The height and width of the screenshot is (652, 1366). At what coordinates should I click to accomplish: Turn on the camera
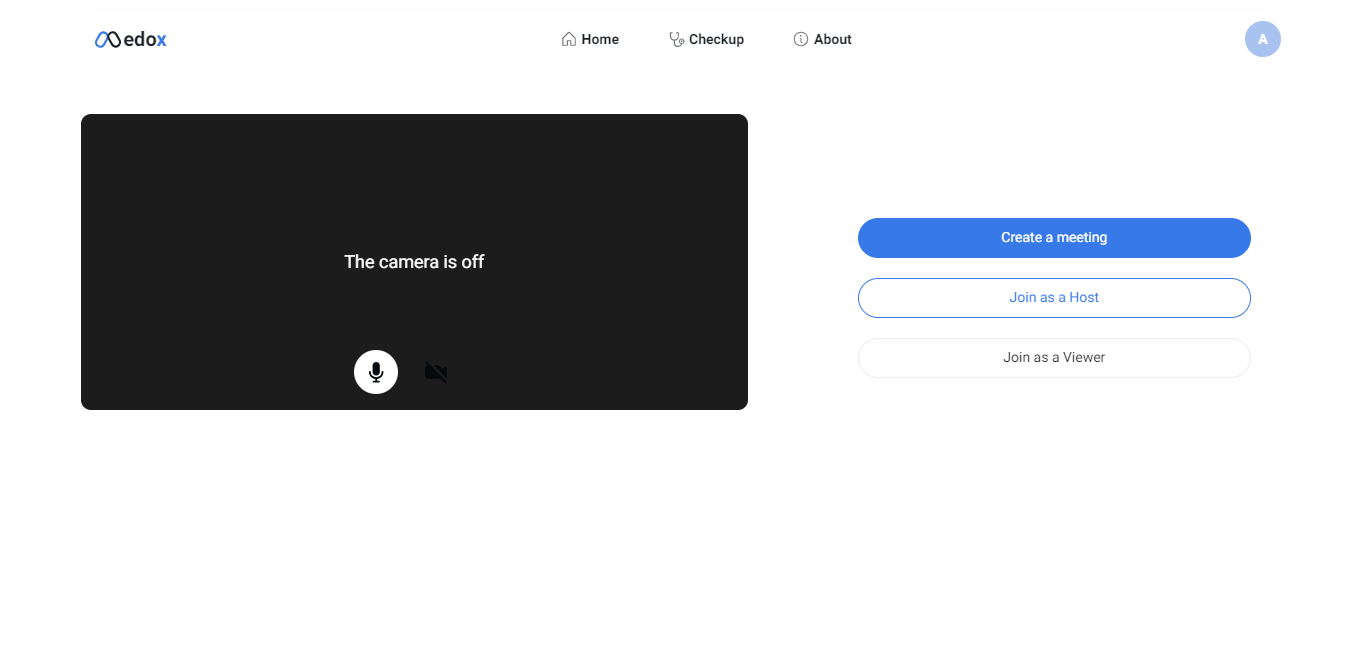pos(436,372)
